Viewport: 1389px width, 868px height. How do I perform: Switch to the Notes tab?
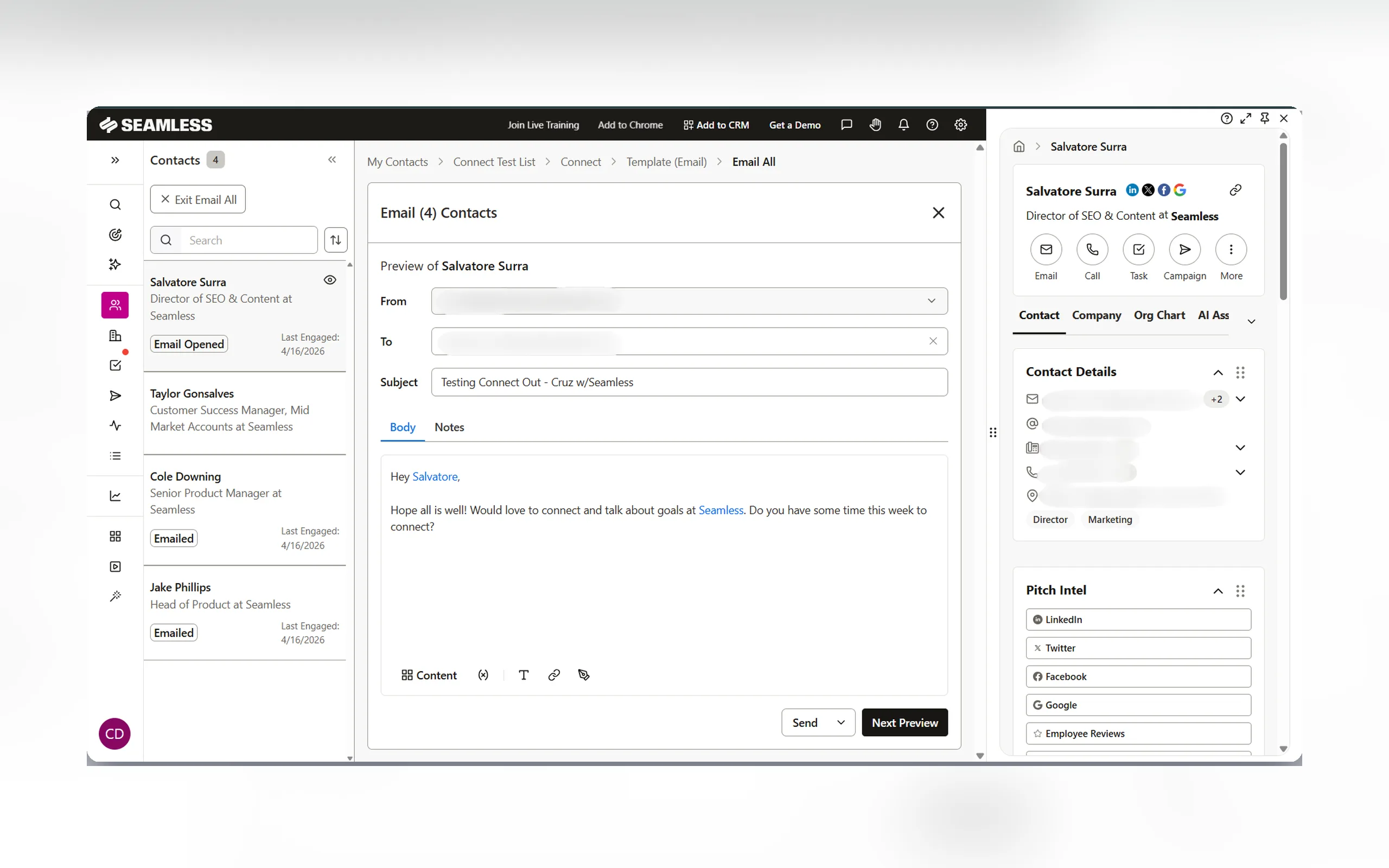(449, 427)
